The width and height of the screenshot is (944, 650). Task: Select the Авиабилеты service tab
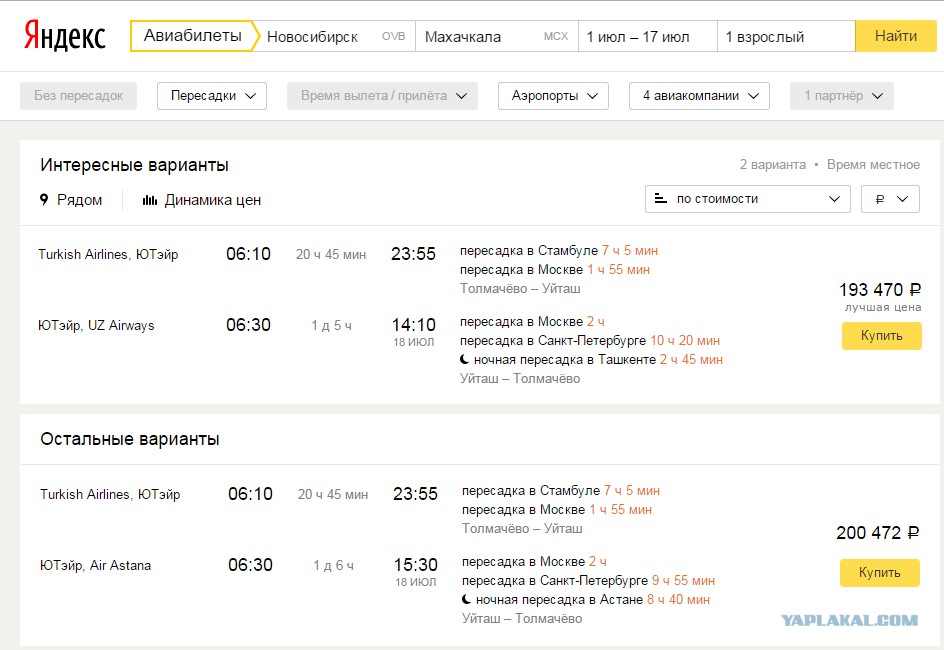pos(193,36)
